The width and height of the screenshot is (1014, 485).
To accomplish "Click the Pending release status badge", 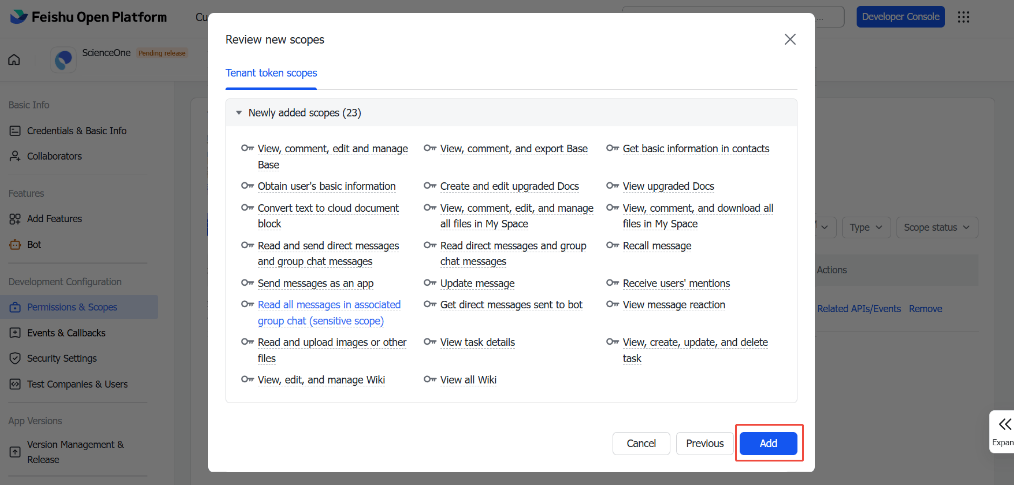I will [x=162, y=53].
